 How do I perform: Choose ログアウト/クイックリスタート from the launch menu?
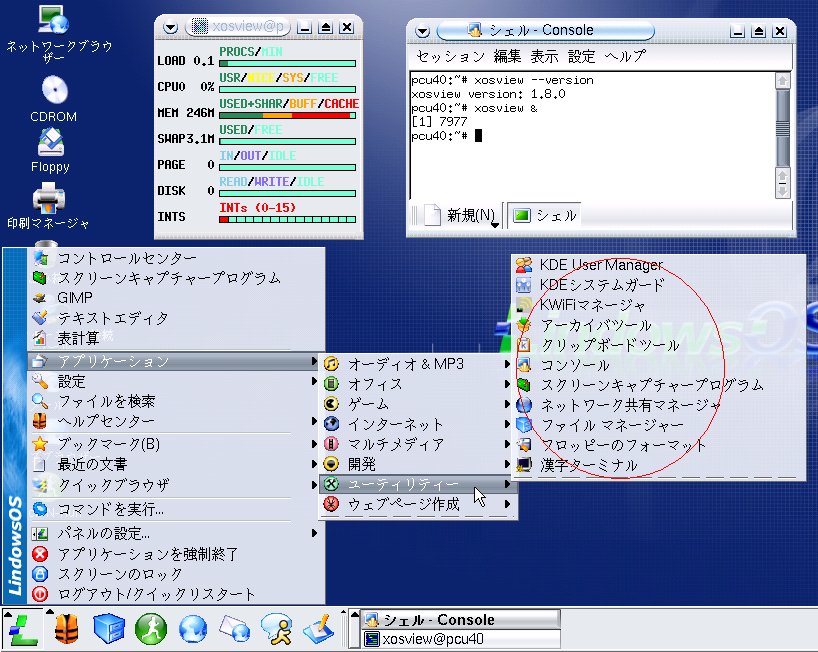(x=176, y=594)
